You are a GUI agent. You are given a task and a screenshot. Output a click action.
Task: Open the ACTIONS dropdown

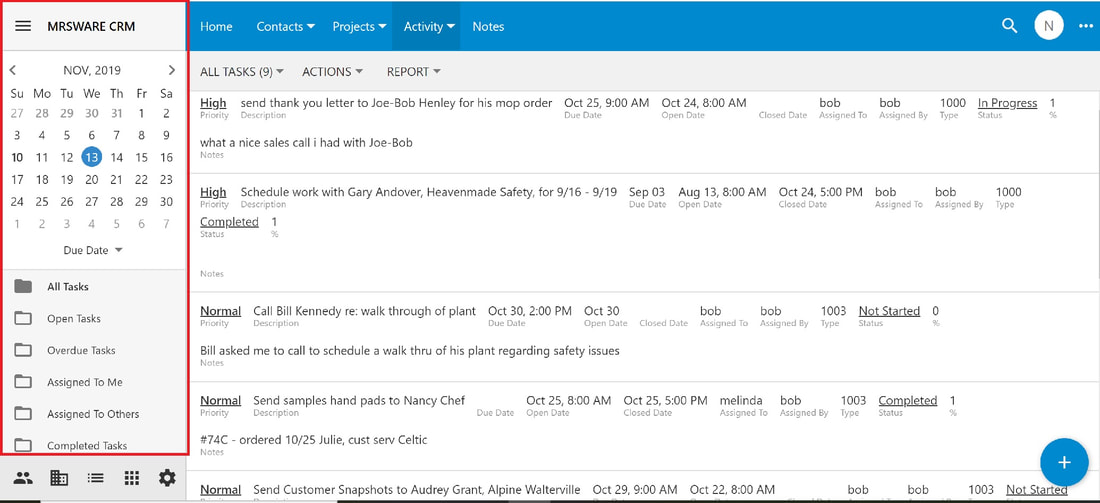(x=333, y=72)
